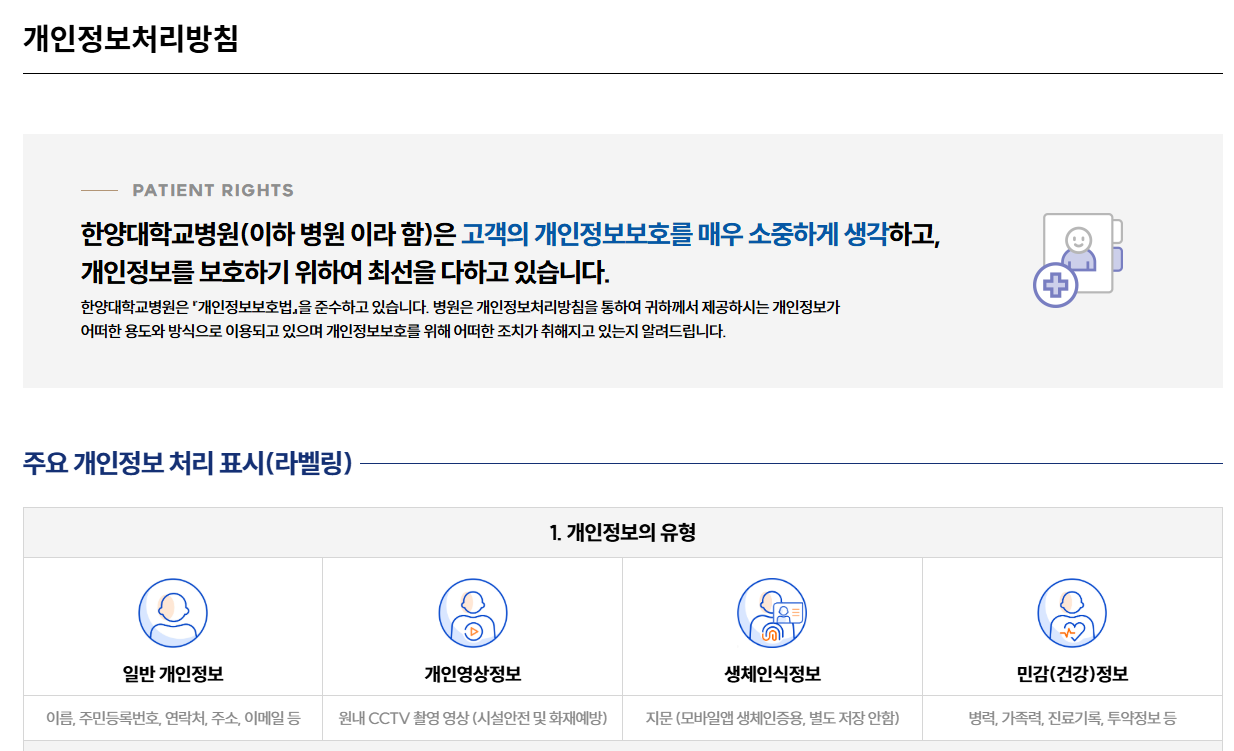Click the 일반 개인정보 label
This screenshot has width=1234, height=751.
(173, 674)
